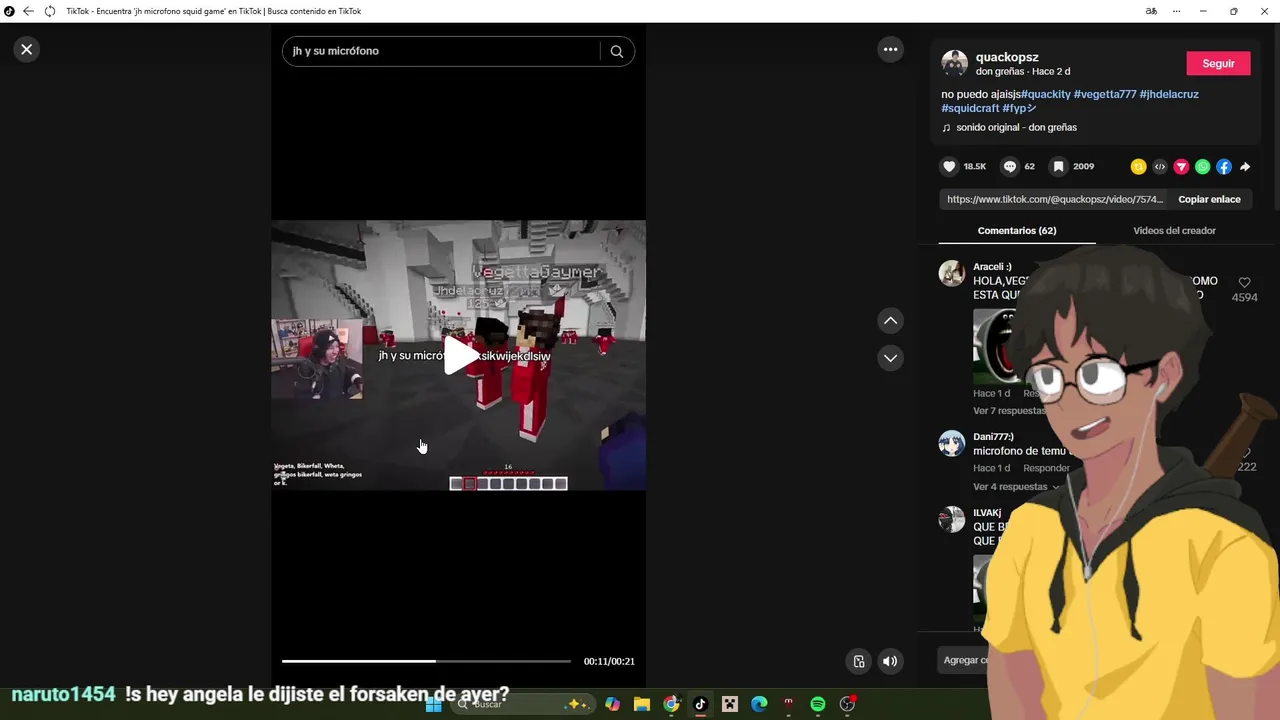
Task: Expand 'Ver 4 respuestas' under Dani777 comment
Action: (1016, 487)
